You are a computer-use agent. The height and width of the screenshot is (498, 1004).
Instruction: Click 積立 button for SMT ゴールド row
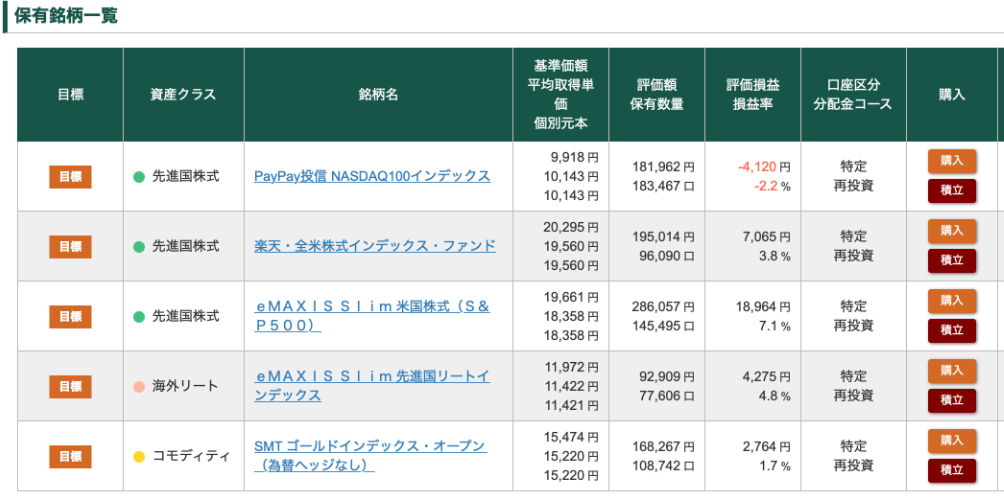951,470
